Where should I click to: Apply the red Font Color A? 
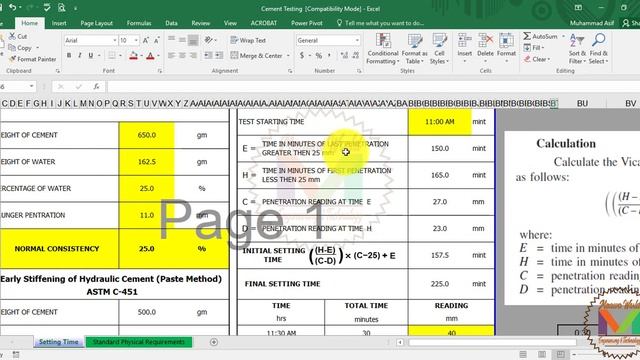click(150, 56)
